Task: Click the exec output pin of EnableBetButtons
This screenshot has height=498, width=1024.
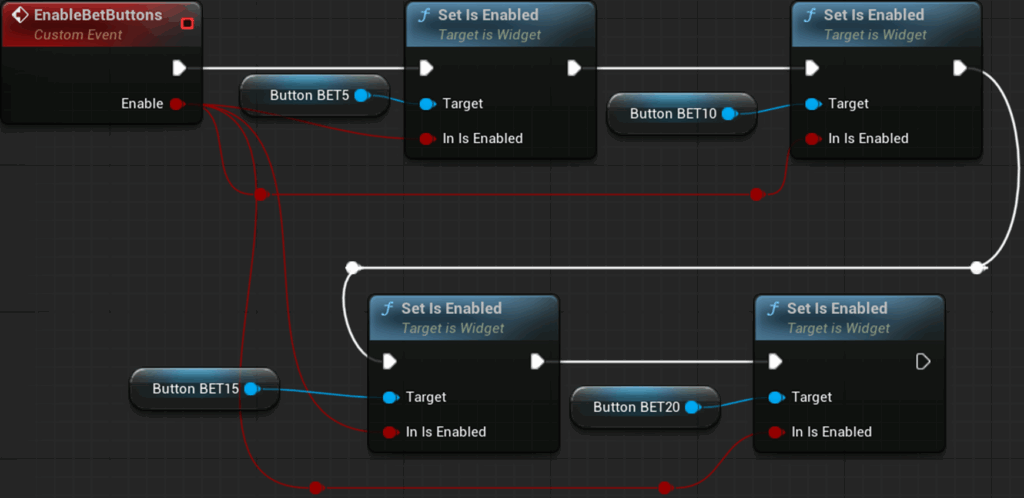Action: point(179,68)
